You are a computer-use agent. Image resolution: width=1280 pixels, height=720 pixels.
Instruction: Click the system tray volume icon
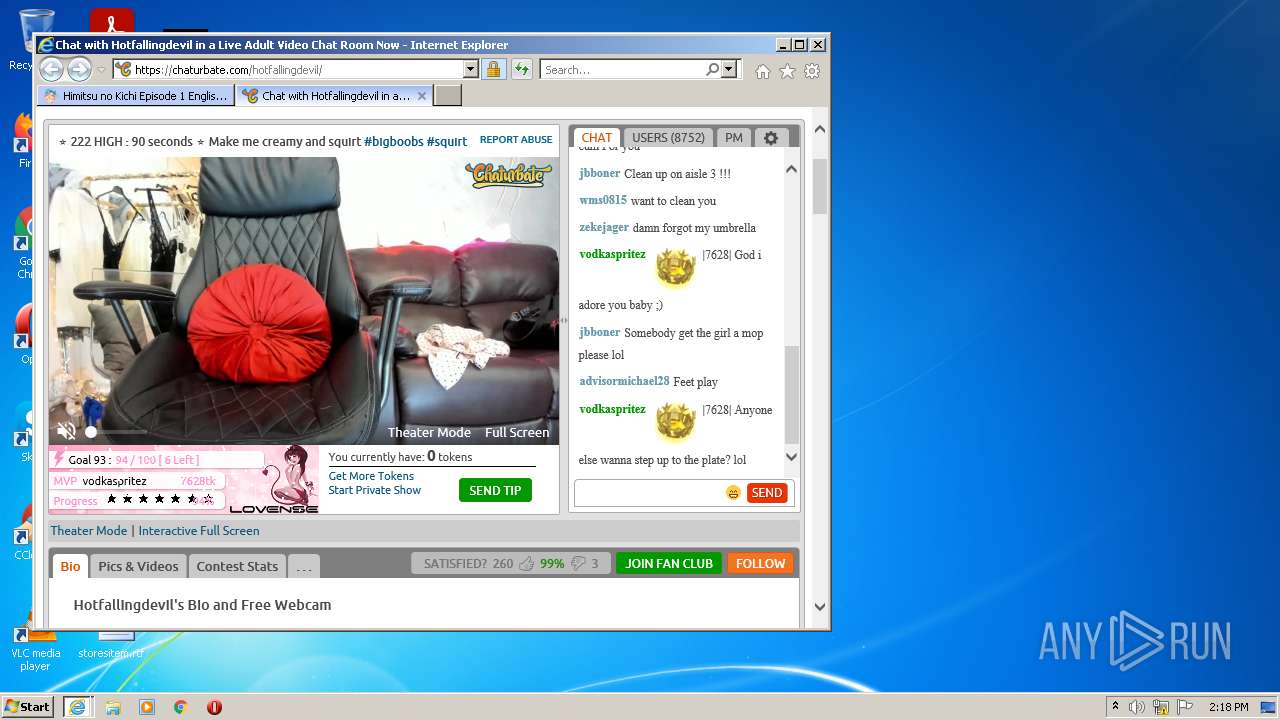click(1137, 707)
